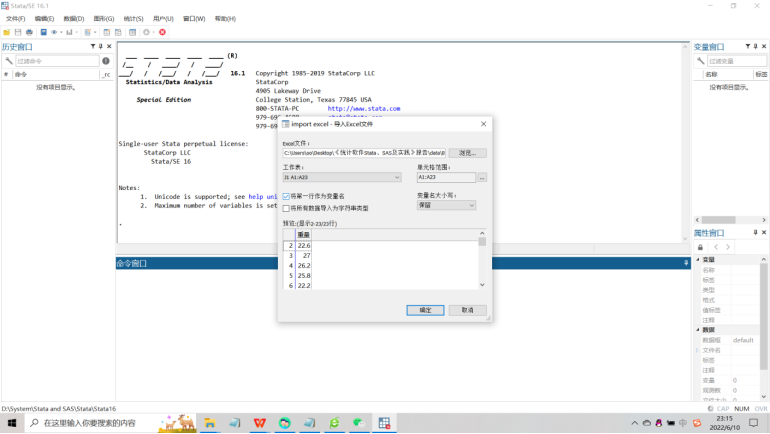This screenshot has width=770, height=434.
Task: Click the Save icon in toolbar
Action: [18, 32]
